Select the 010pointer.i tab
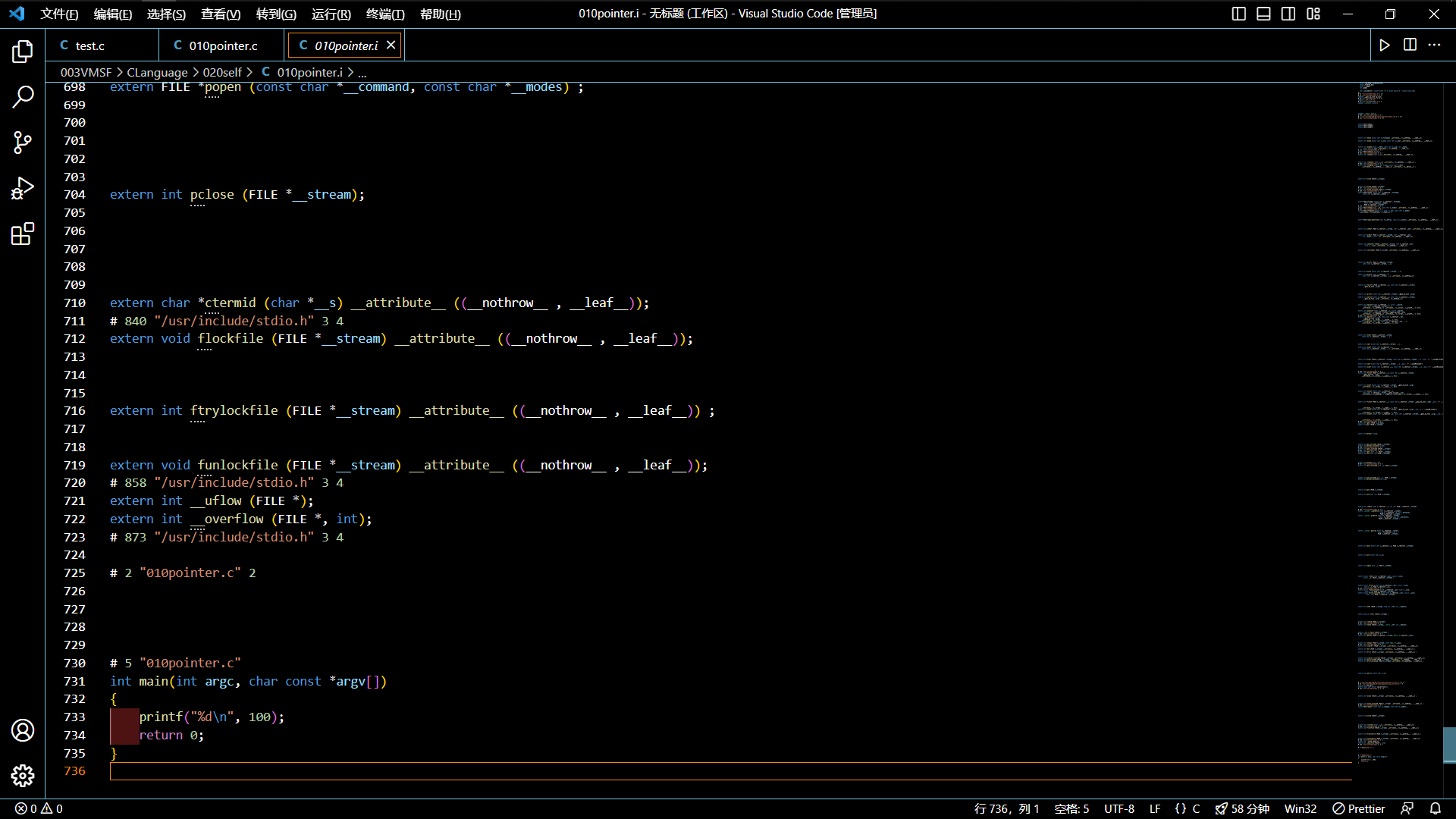 point(345,45)
